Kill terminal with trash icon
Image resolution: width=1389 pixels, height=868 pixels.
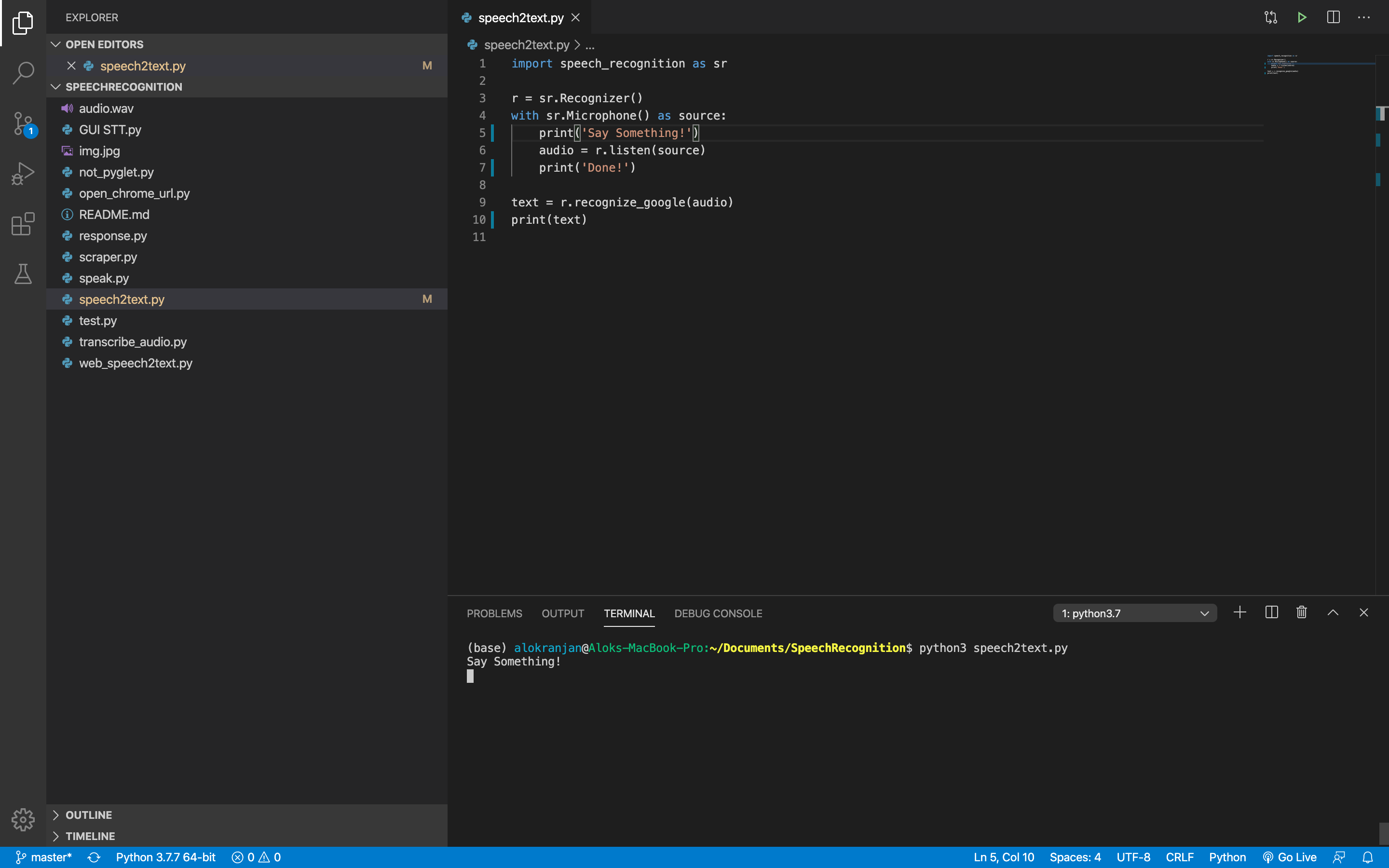click(1301, 612)
